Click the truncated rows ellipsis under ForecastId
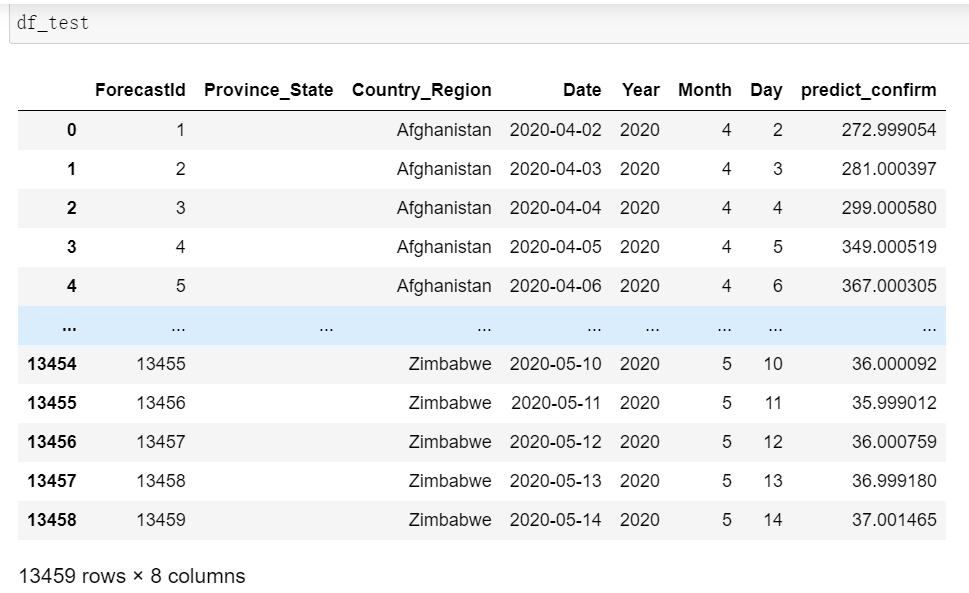This screenshot has width=969, height=593. (177, 326)
